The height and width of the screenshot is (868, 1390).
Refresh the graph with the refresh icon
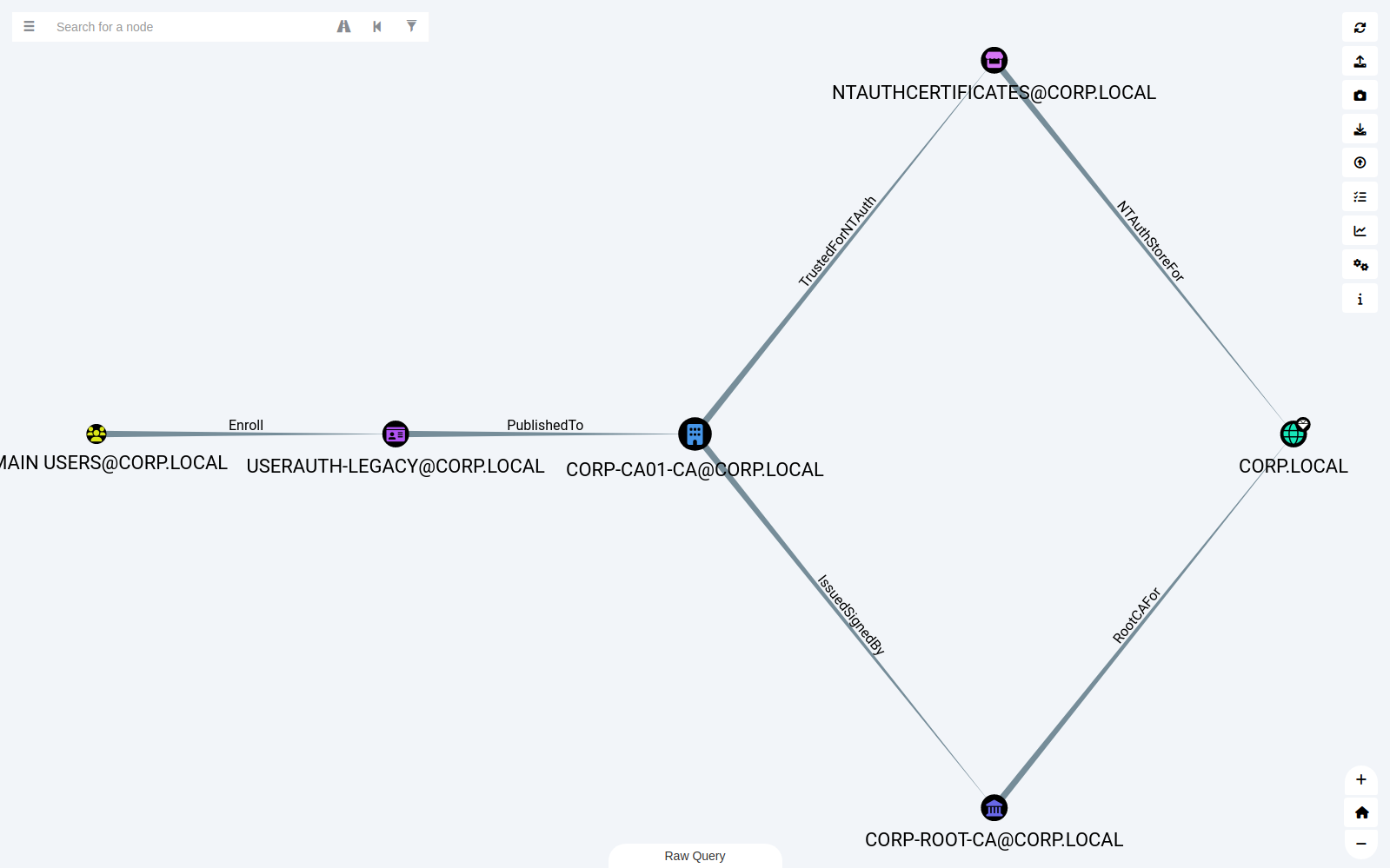[1360, 28]
